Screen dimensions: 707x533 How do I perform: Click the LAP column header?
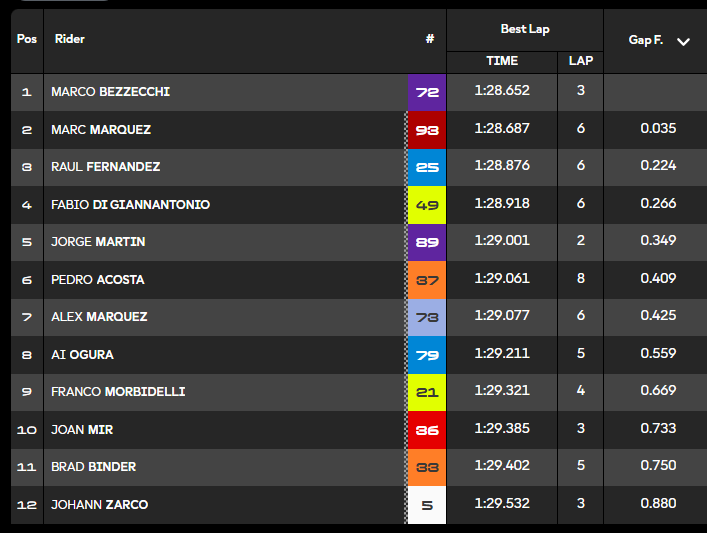point(581,61)
